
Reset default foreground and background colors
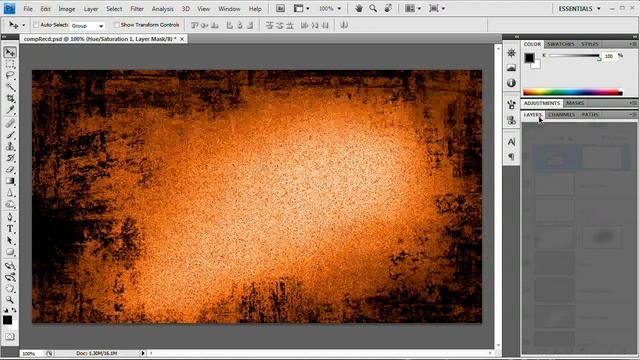coord(6,310)
